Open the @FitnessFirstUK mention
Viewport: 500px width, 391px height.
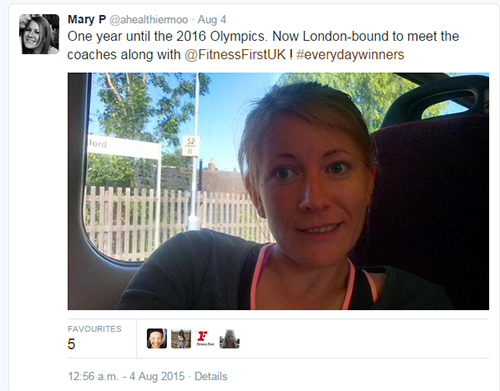pos(235,55)
